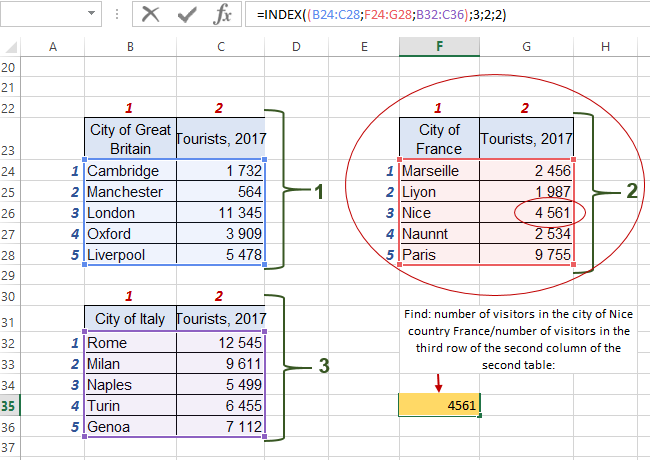
Task: Click the London city cell
Action: click(x=130, y=213)
